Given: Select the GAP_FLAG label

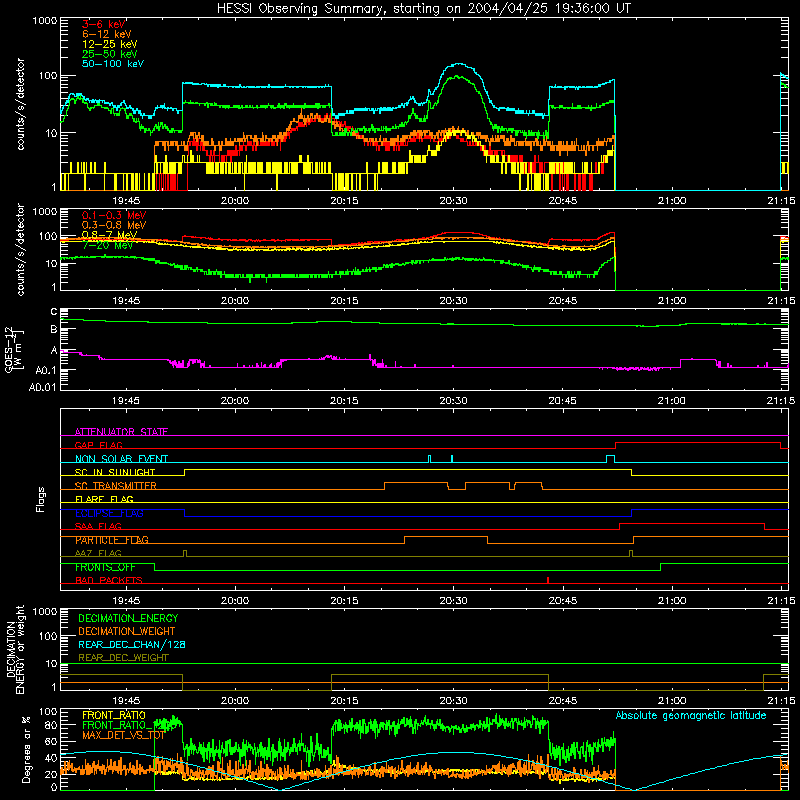Looking at the screenshot, I should tap(98, 445).
